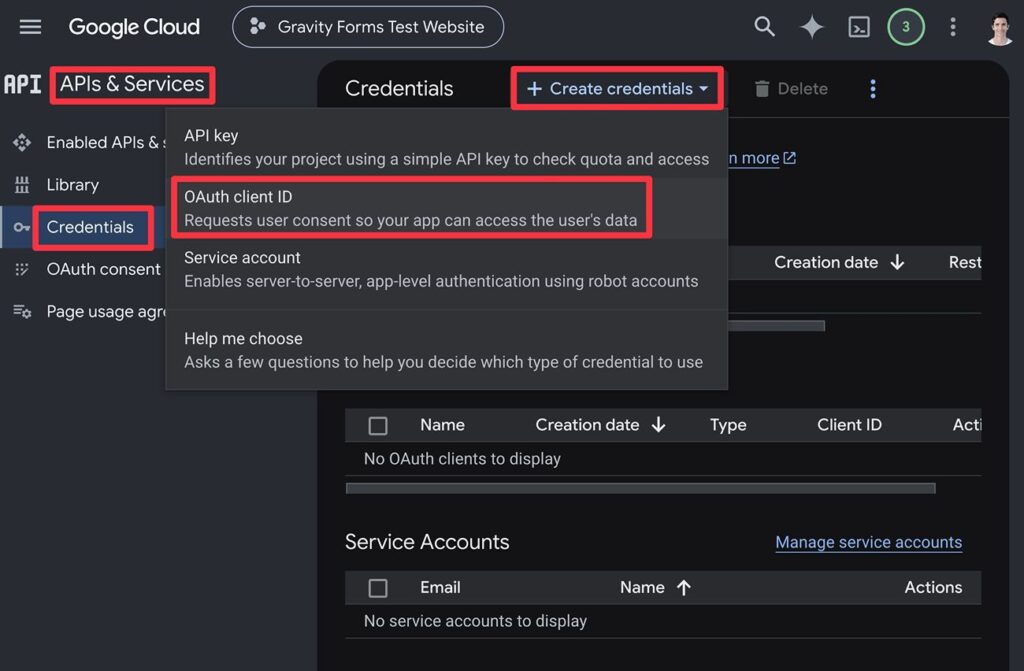Click the Delete button with trash icon
The width and height of the screenshot is (1024, 671).
(791, 88)
